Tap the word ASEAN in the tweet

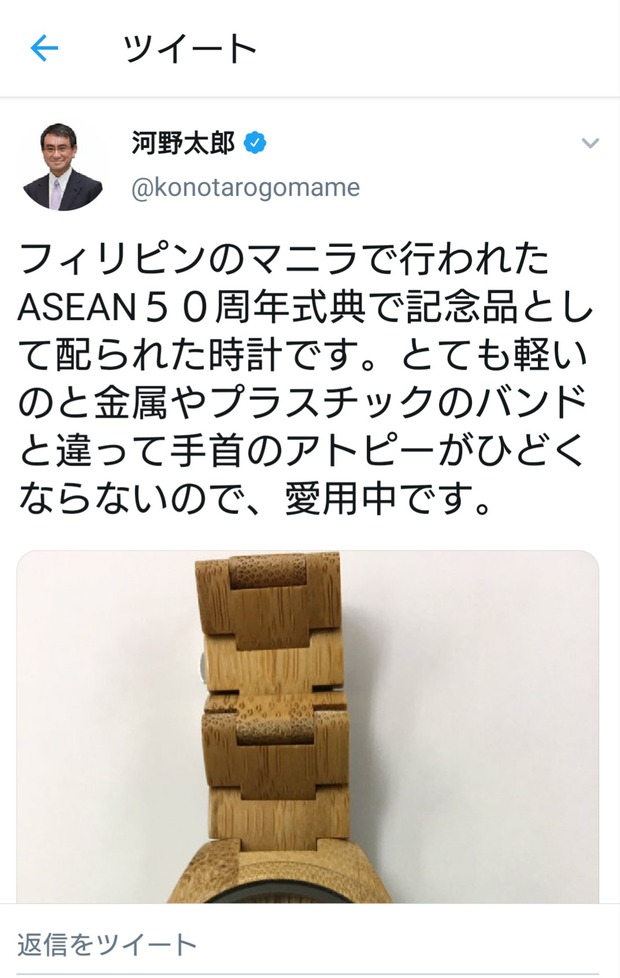[77, 308]
